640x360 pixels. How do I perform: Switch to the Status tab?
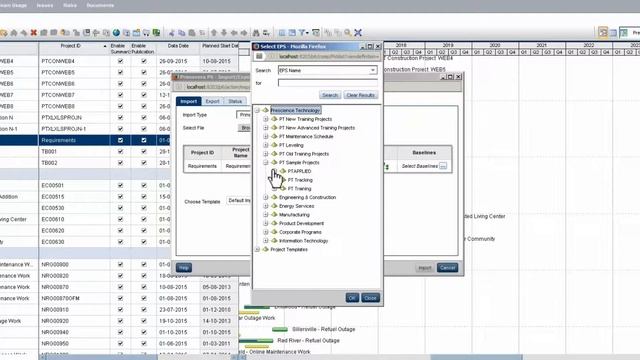click(235, 101)
